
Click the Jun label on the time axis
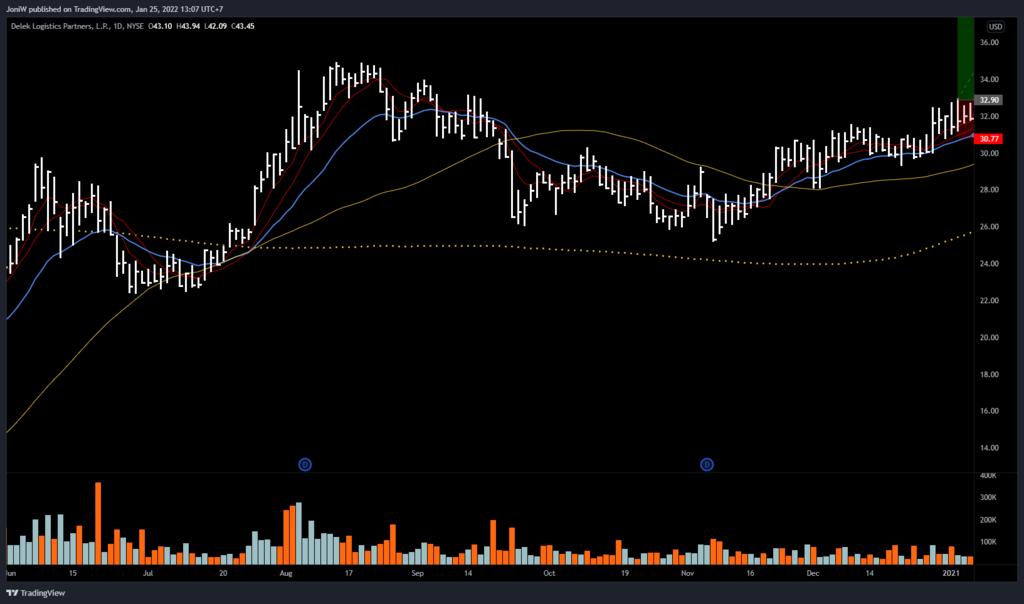[11, 575]
